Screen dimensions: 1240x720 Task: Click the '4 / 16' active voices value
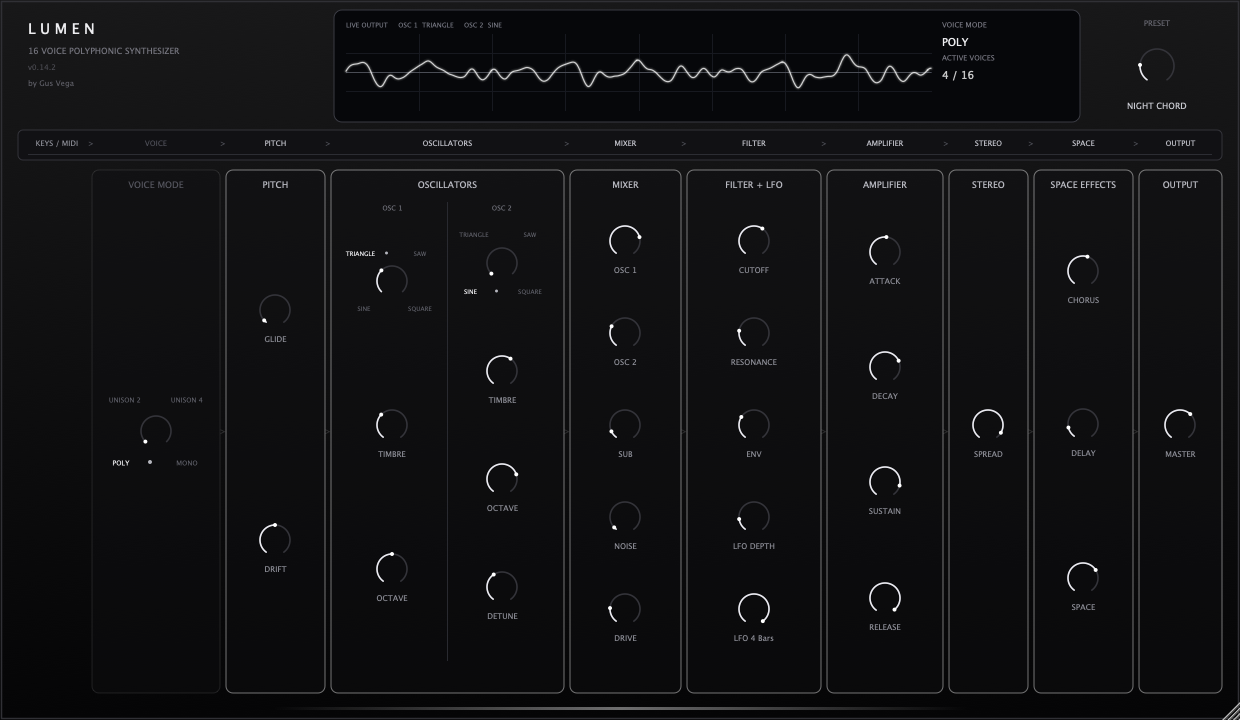pyautogui.click(x=958, y=75)
